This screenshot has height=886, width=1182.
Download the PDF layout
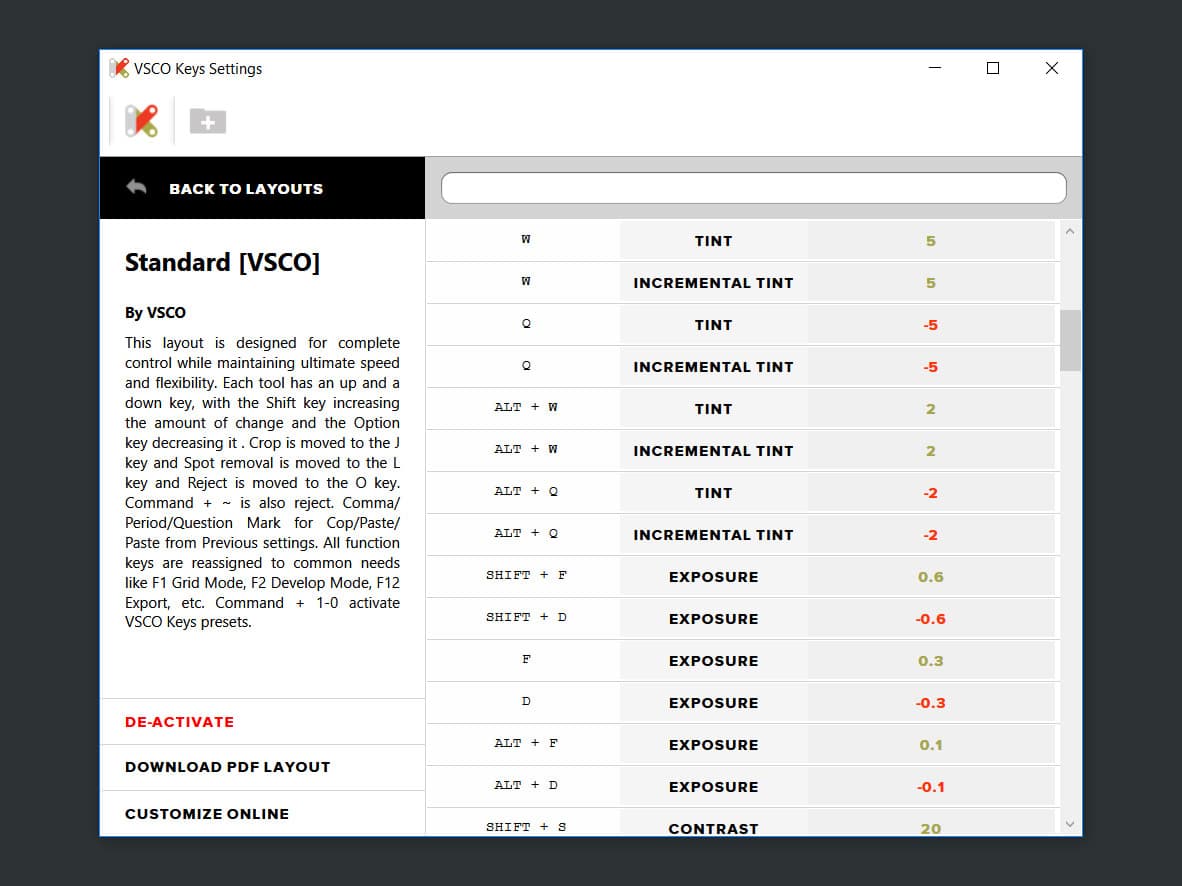pos(228,767)
